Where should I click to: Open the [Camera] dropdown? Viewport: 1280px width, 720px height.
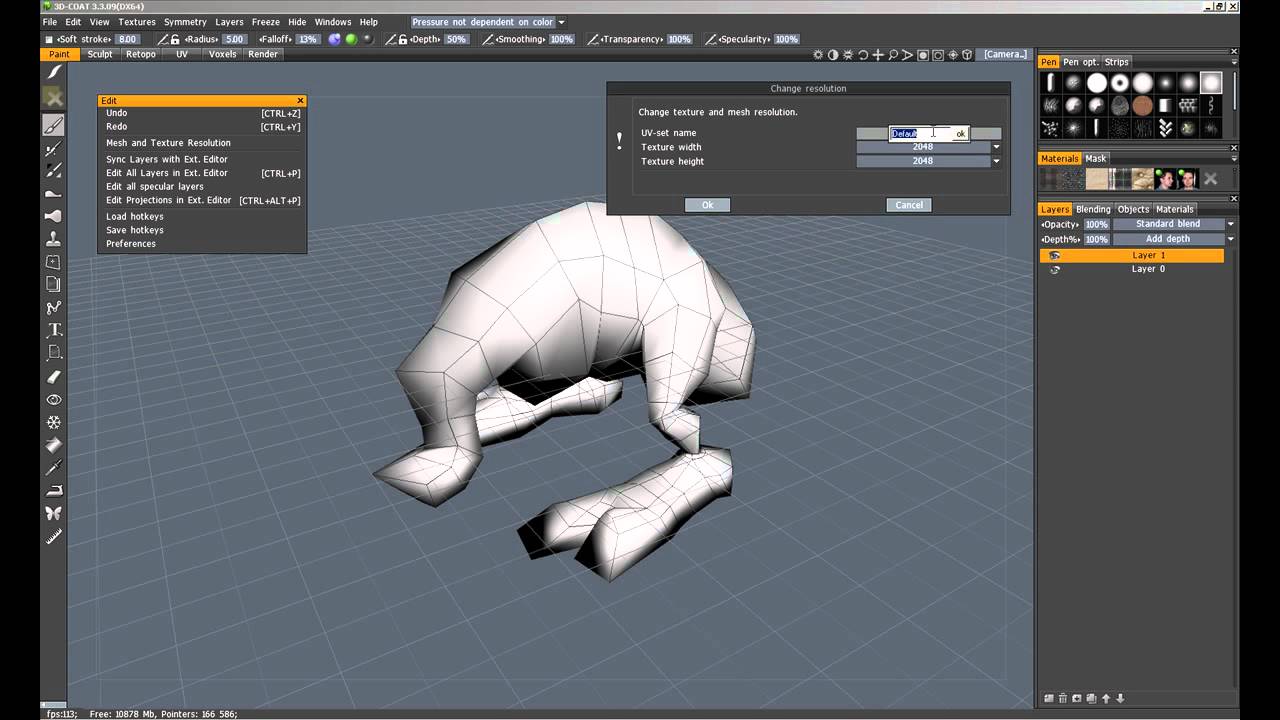(x=1005, y=55)
